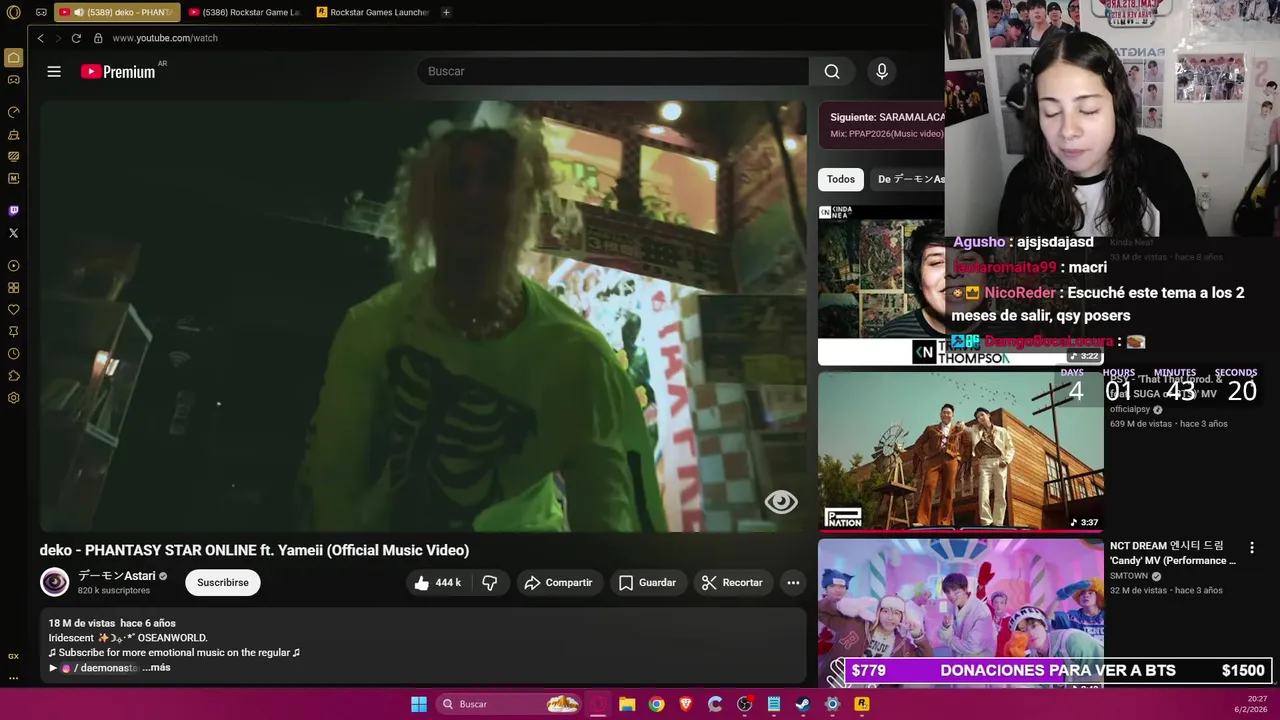Open the sidebar heart bookmarks icon
This screenshot has height=720, width=1280.
tap(13, 310)
